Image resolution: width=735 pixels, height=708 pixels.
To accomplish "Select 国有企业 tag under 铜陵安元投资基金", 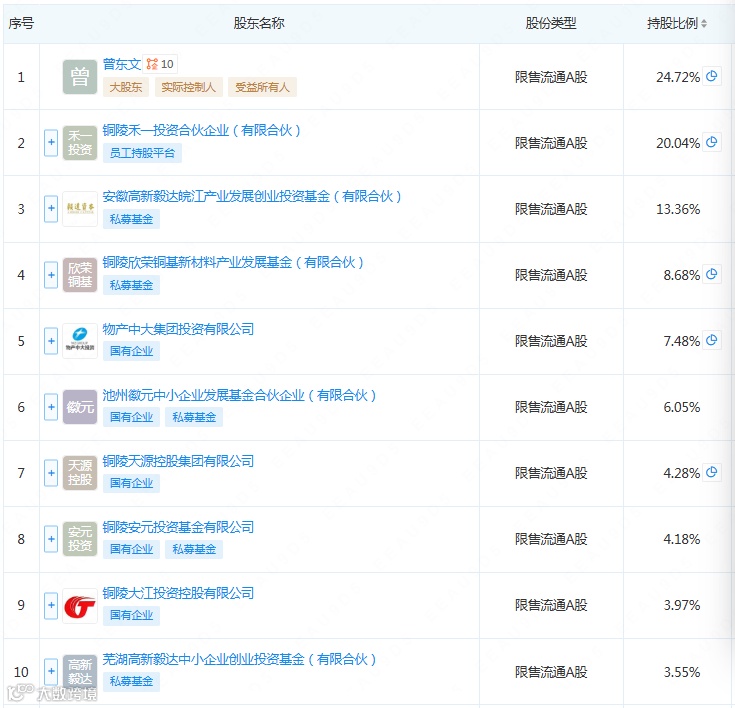I will pos(131,549).
